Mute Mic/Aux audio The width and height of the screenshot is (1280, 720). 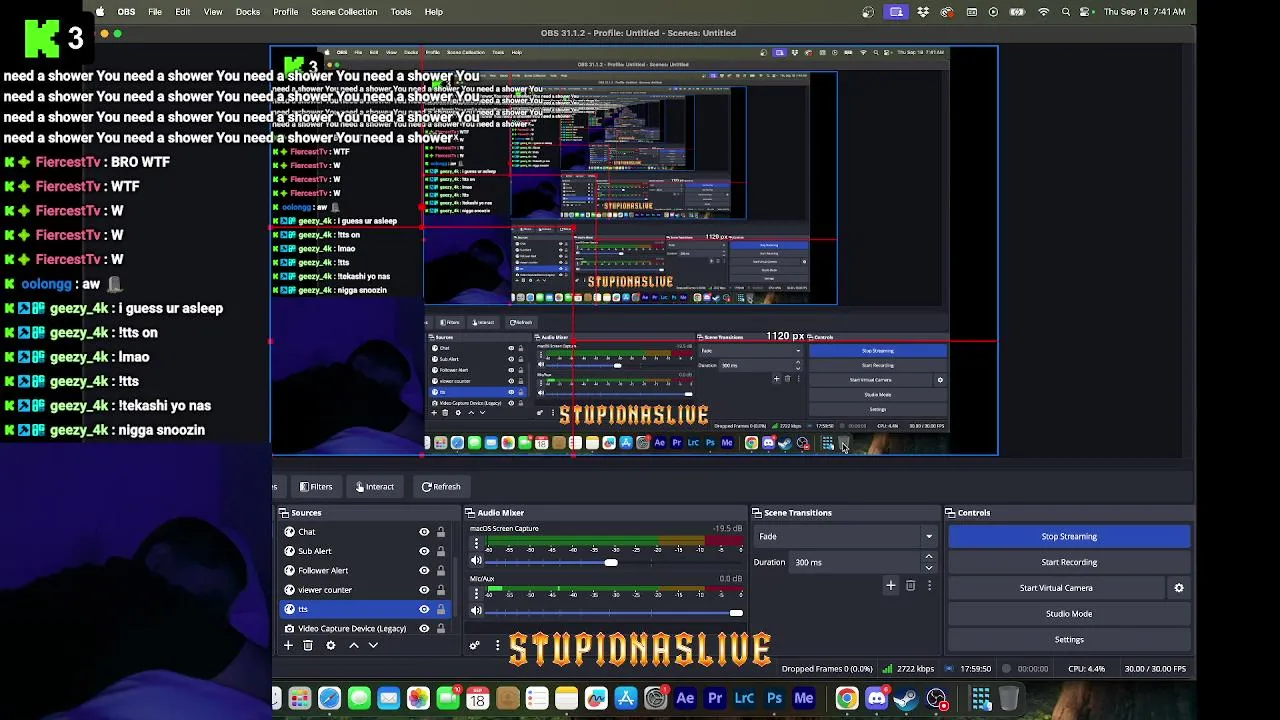pos(476,612)
